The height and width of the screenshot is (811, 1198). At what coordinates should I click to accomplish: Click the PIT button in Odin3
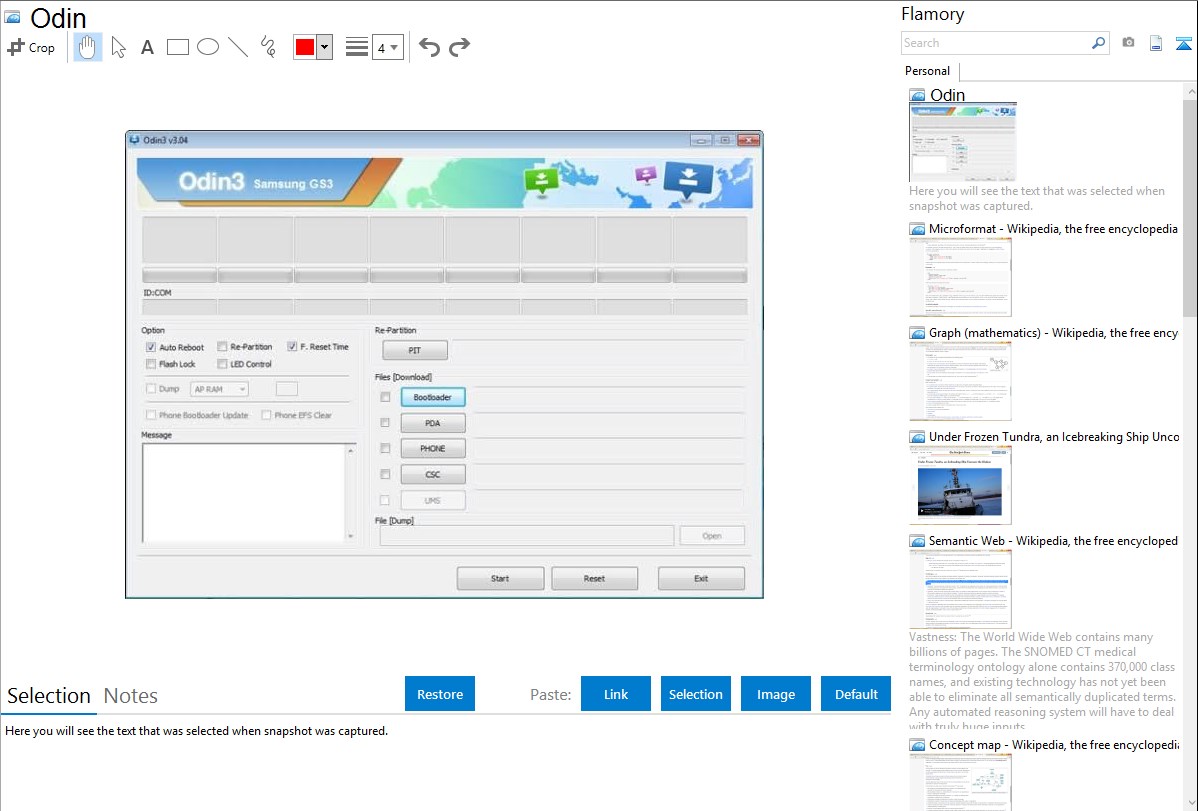415,350
